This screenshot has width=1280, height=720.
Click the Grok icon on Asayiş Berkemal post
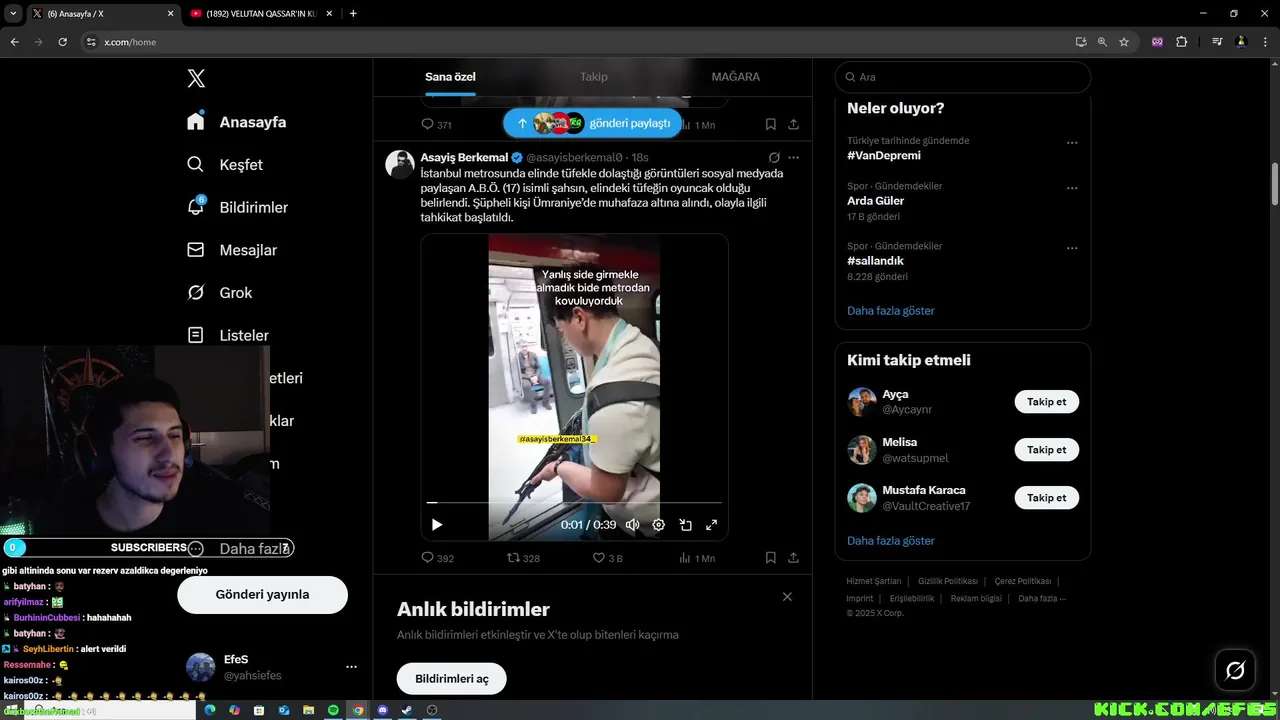click(774, 157)
